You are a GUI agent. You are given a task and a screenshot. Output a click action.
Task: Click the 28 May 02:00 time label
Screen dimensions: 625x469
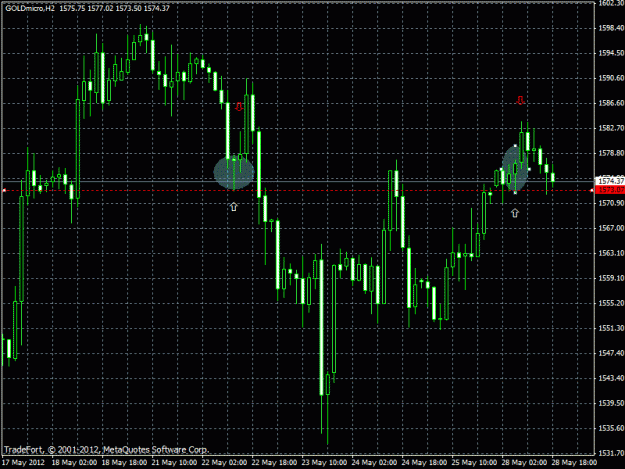524,463
